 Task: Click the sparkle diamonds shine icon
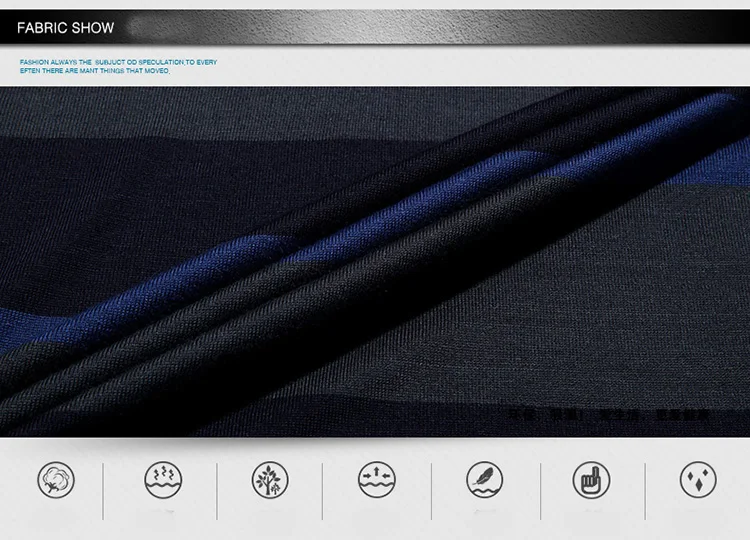point(698,480)
